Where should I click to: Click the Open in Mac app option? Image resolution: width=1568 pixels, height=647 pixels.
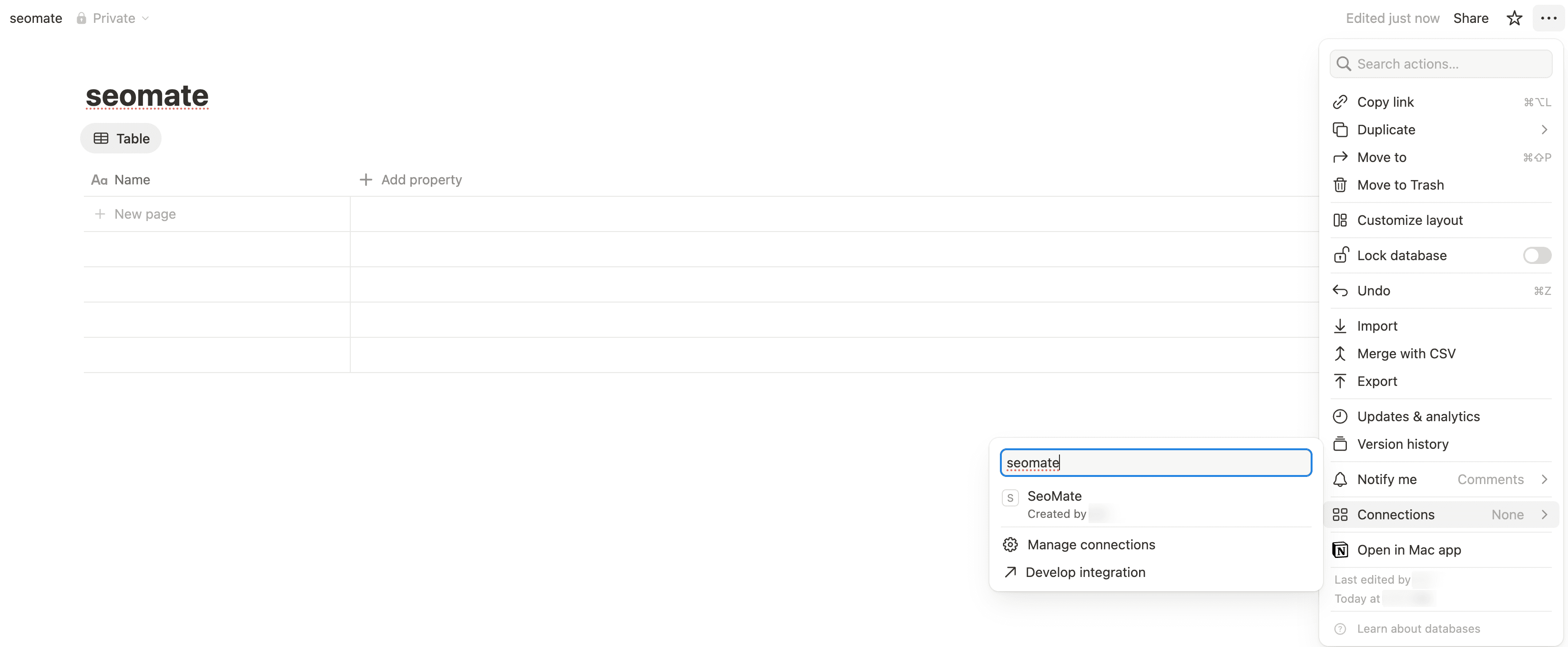1410,549
